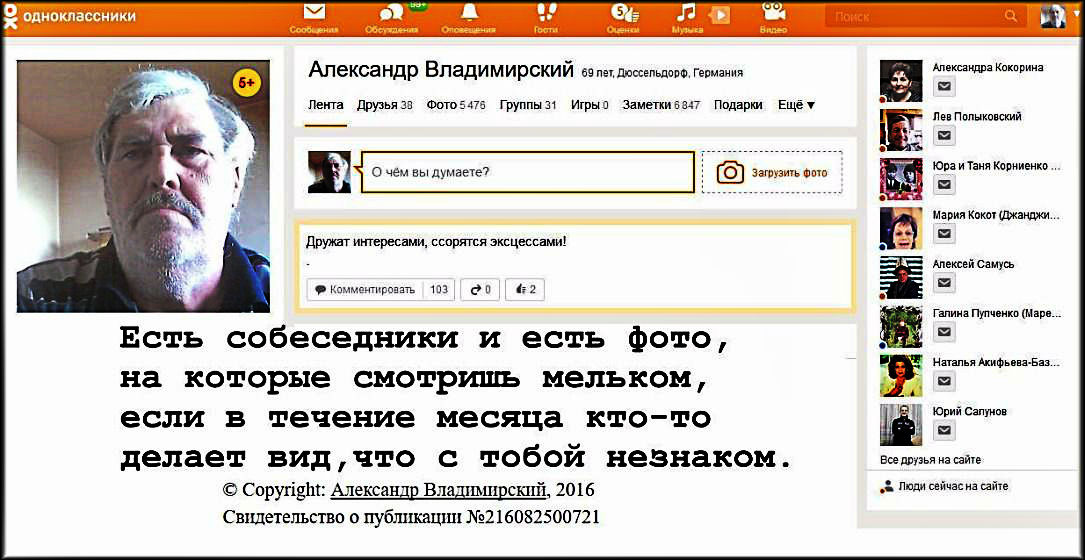Open Галина Пупченко's avatar

click(901, 327)
